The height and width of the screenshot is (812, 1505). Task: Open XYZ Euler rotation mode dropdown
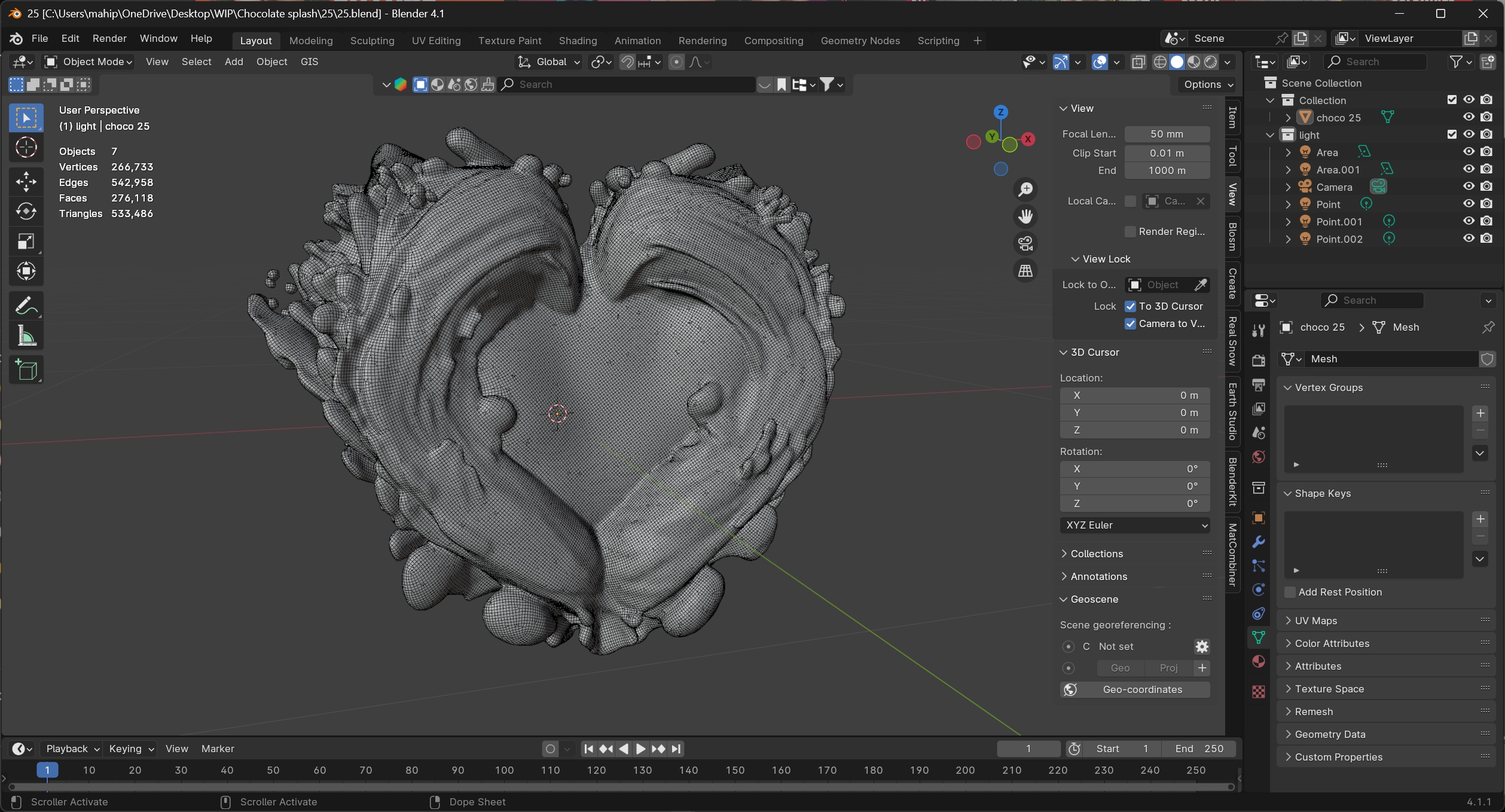[x=1135, y=525]
